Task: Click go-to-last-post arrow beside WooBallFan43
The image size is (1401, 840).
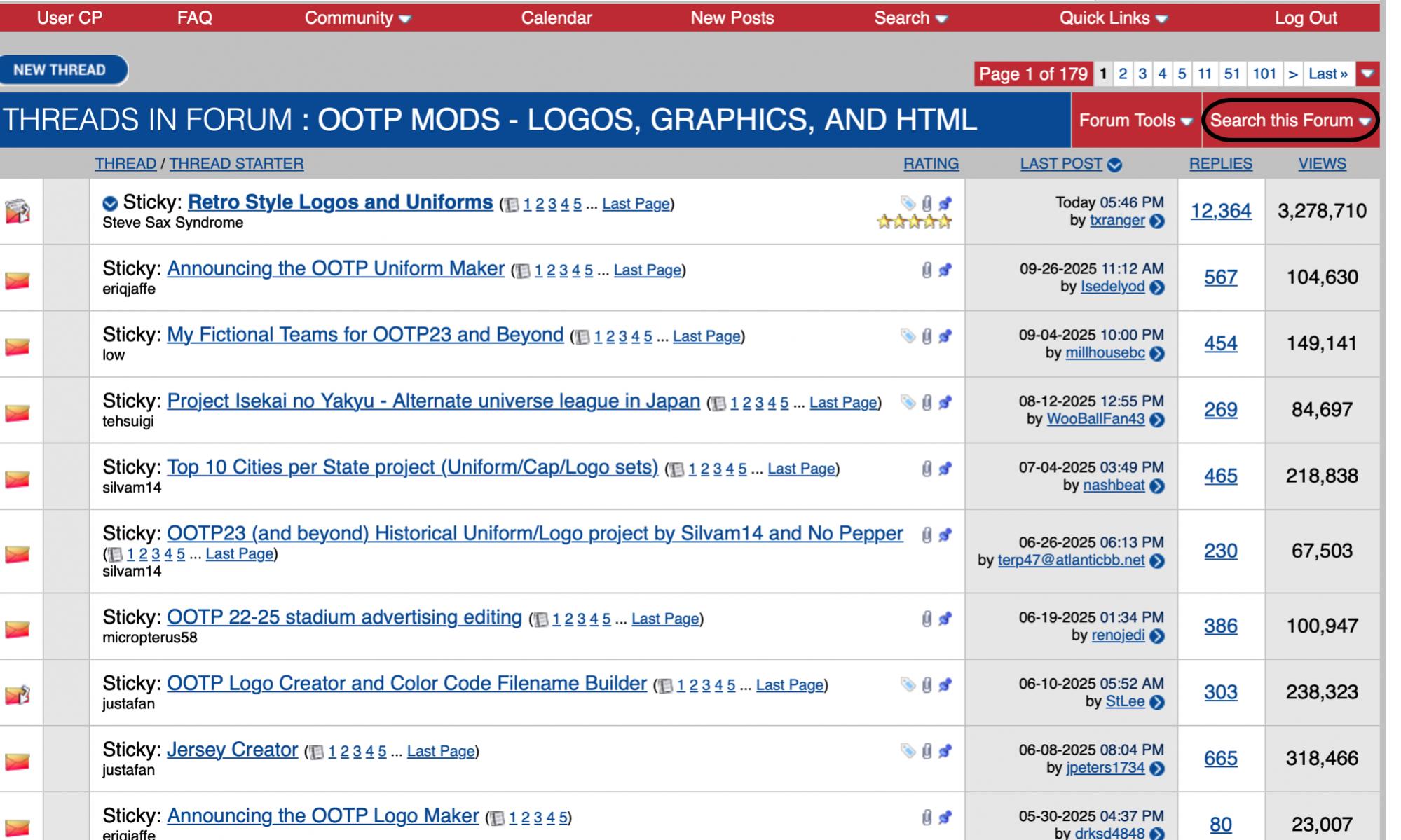Action: [1157, 420]
